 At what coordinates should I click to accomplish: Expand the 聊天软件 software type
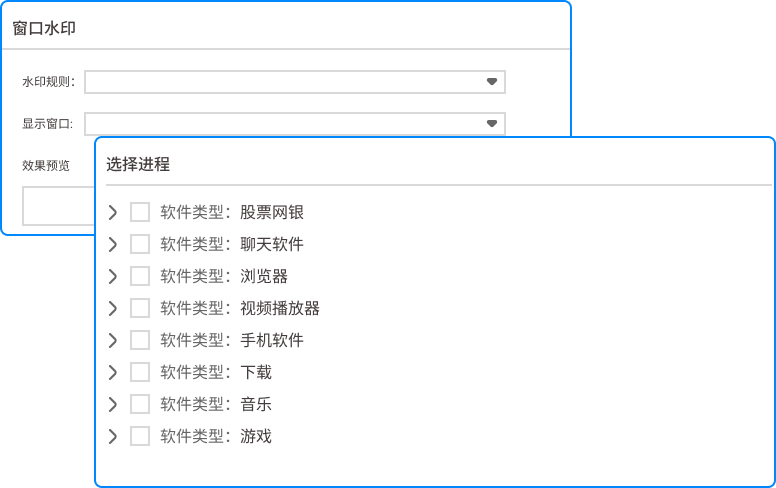pos(113,244)
